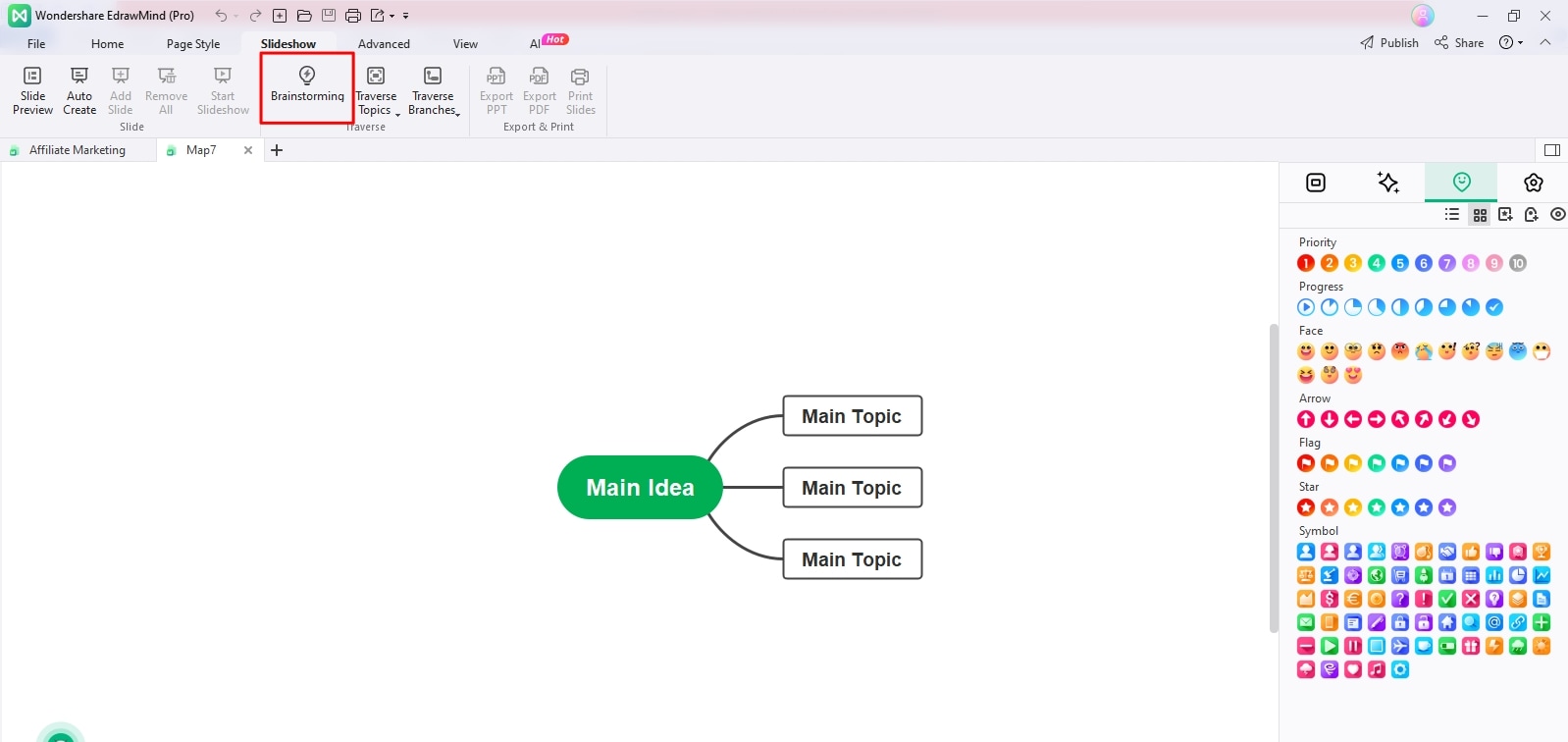This screenshot has height=742, width=1568.
Task: Switch marks panel to list view
Action: point(1452,214)
